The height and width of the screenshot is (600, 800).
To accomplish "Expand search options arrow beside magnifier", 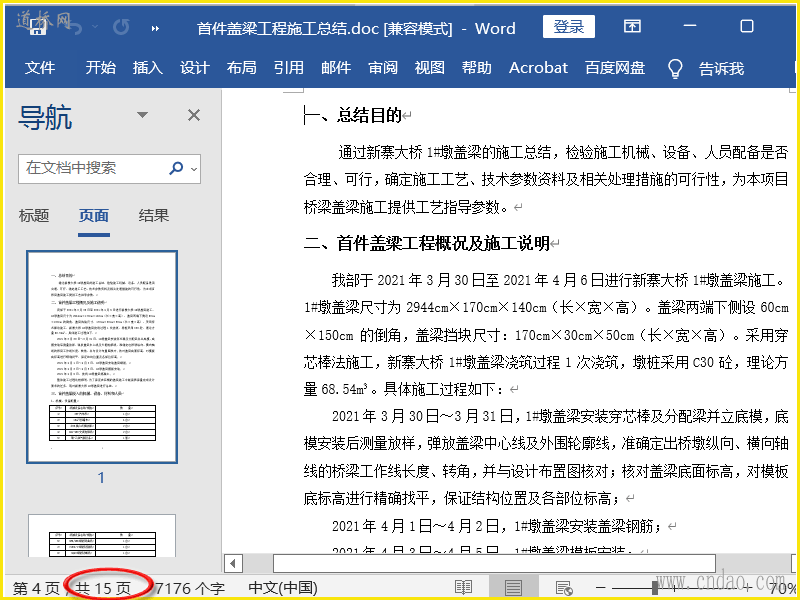I will pyautogui.click(x=194, y=169).
